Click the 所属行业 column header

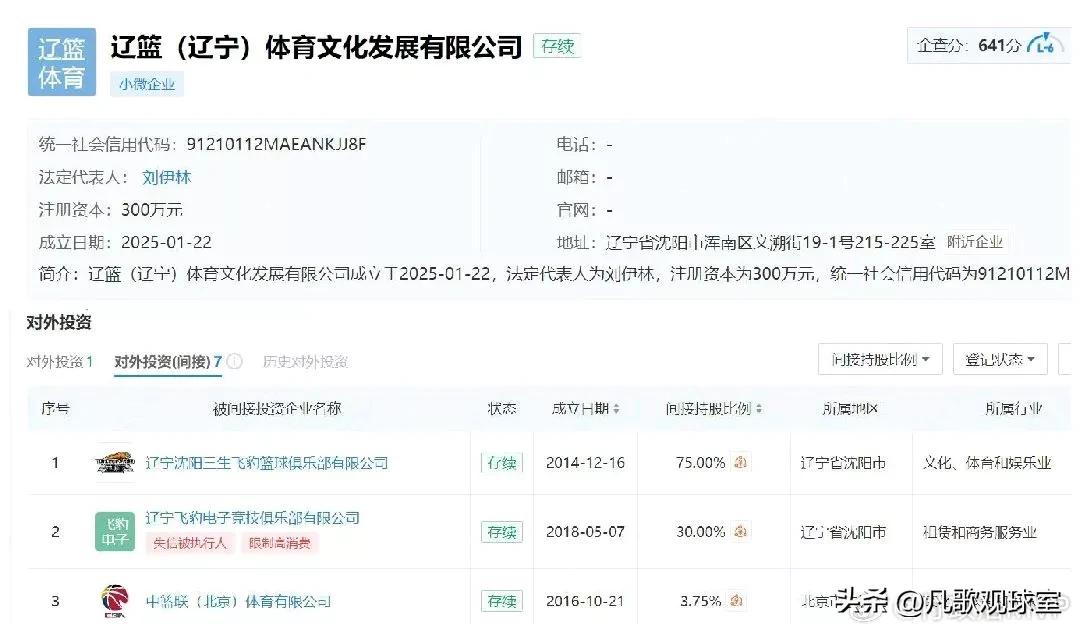[1014, 408]
